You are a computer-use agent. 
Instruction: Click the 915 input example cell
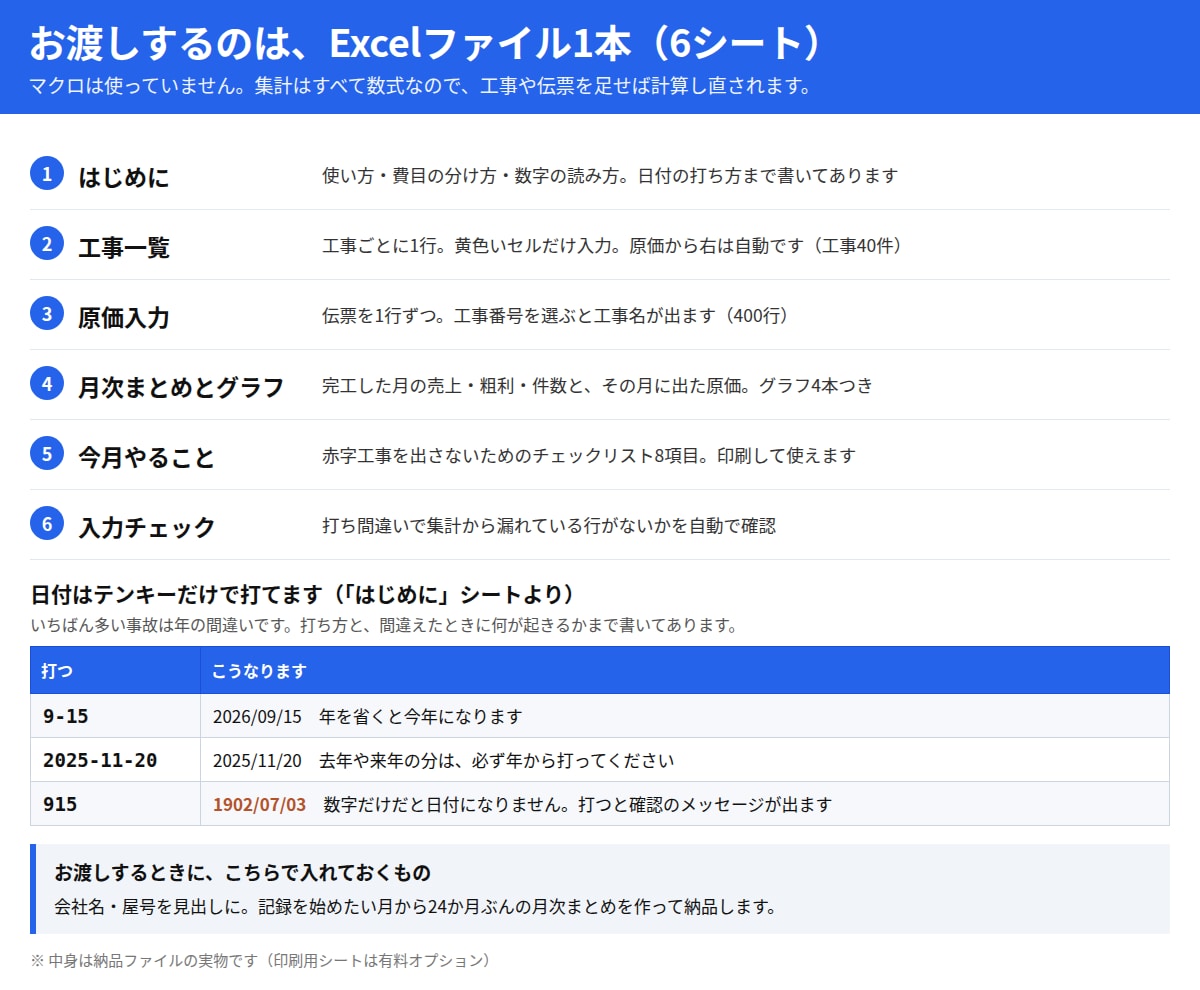pos(115,804)
